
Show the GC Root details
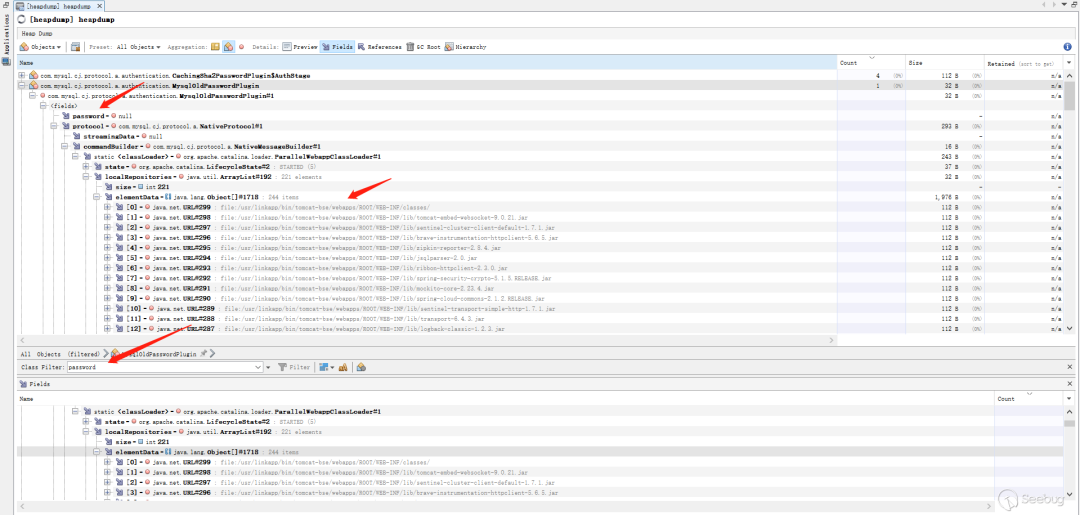(x=424, y=47)
